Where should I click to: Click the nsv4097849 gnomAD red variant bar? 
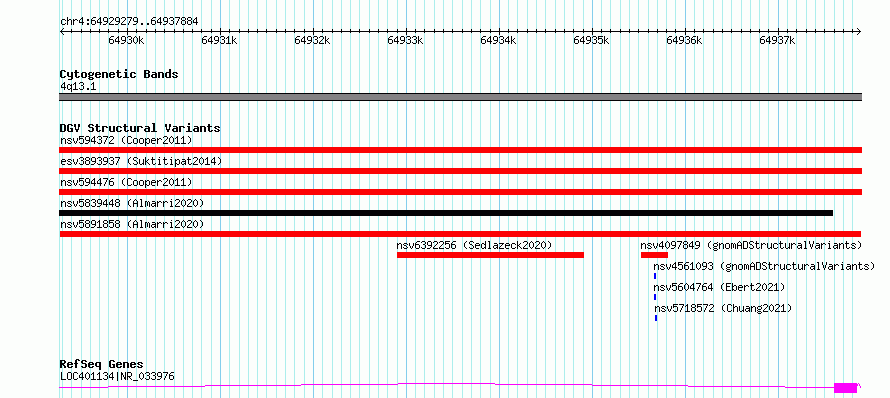[x=654, y=255]
